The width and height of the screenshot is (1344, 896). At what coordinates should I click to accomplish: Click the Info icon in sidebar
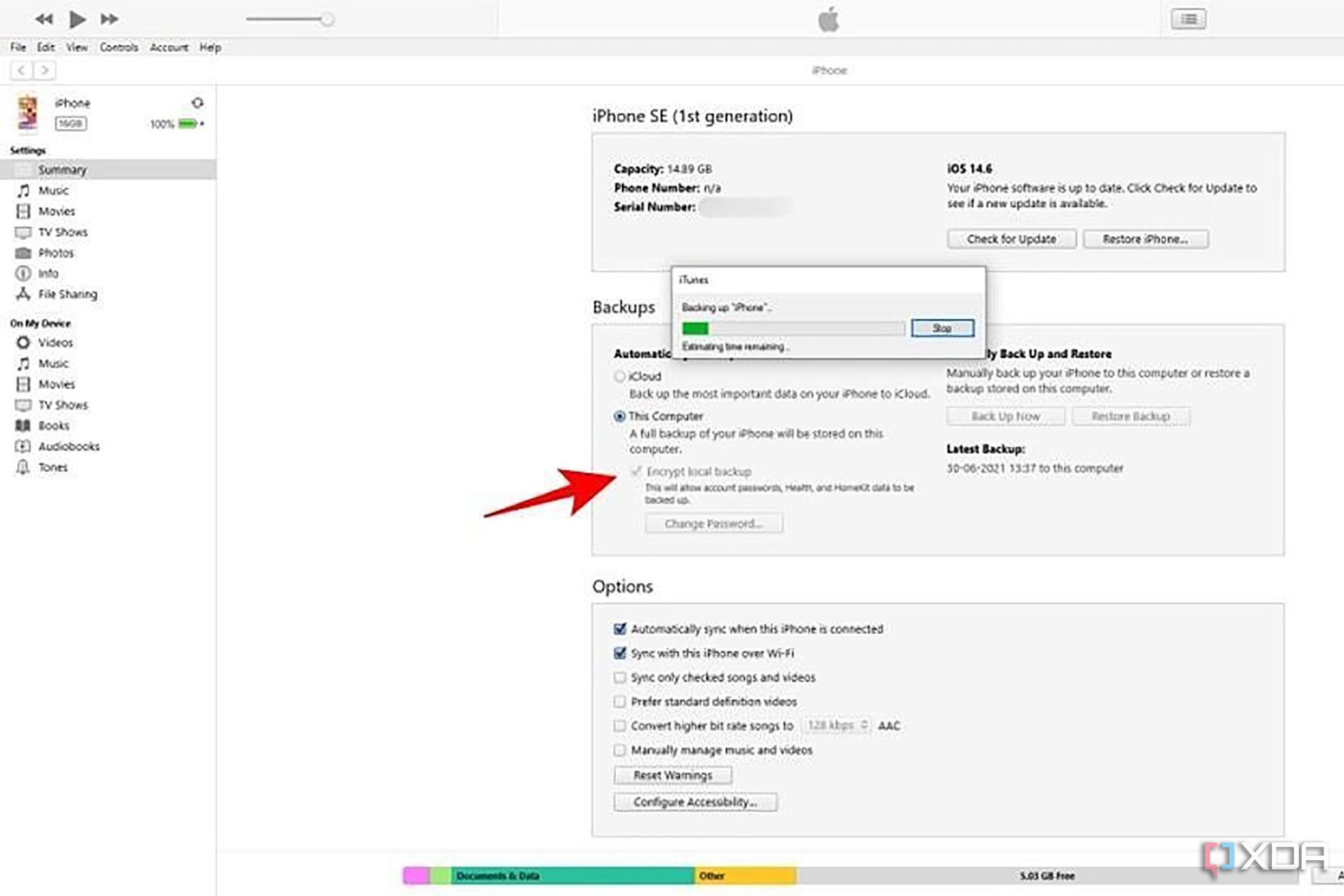click(23, 273)
